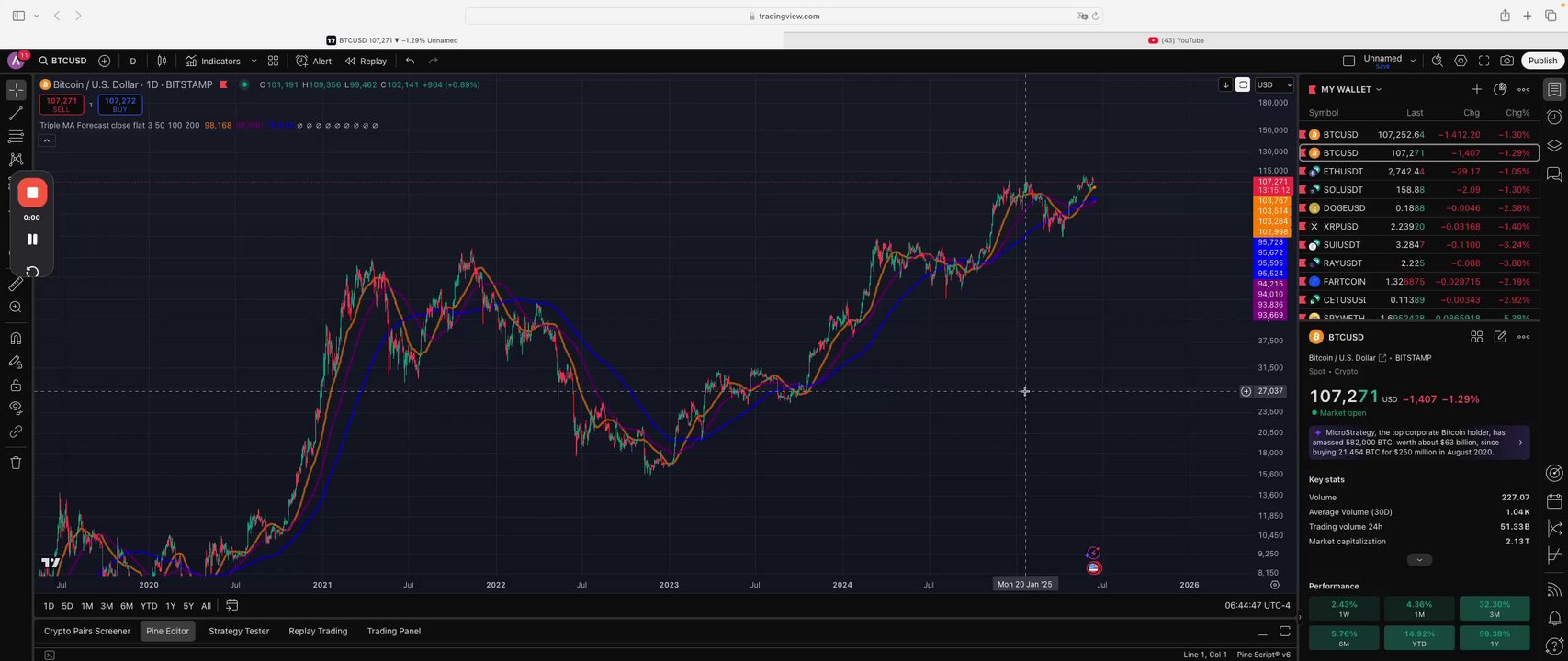Select the 3M date range
This screenshot has width=1568, height=661.
(x=107, y=606)
